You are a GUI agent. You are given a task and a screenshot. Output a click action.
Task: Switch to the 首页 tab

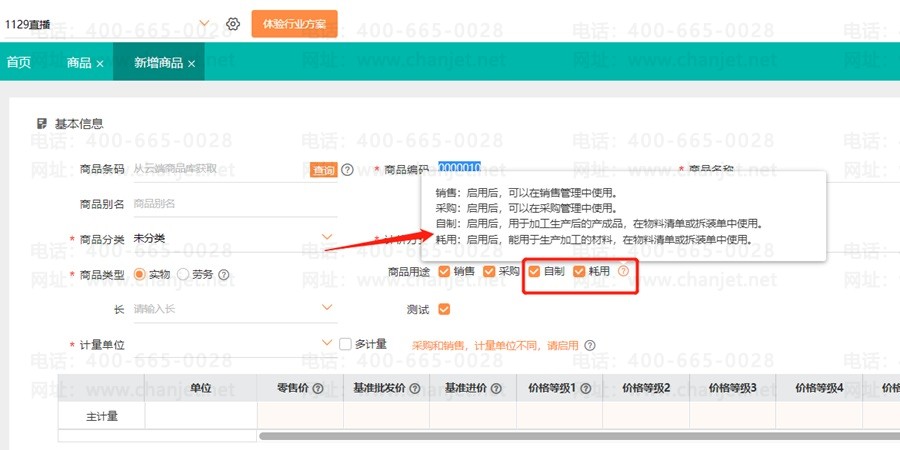(x=19, y=63)
